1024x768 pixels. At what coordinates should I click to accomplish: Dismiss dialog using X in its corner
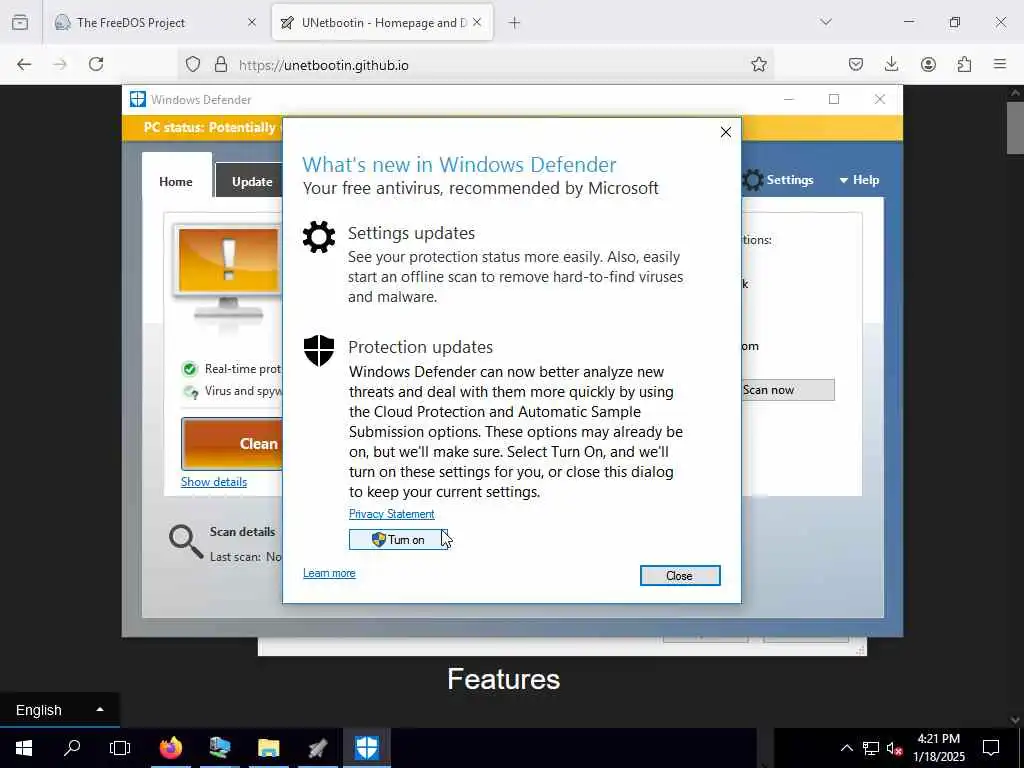[x=726, y=132]
